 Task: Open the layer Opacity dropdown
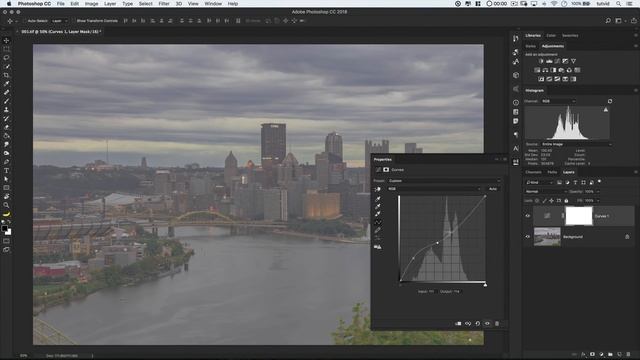coord(598,191)
